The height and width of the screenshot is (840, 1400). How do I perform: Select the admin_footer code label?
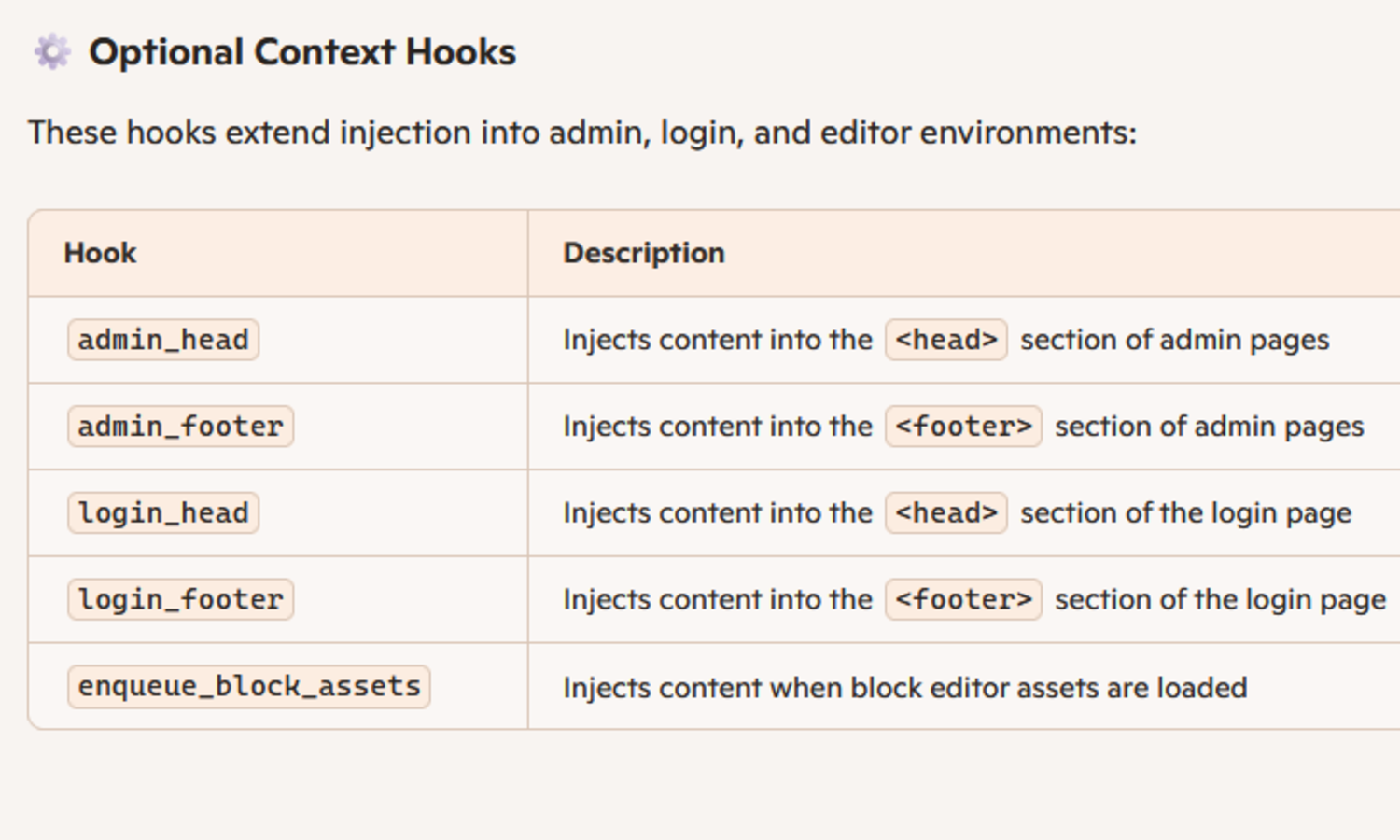coord(180,427)
